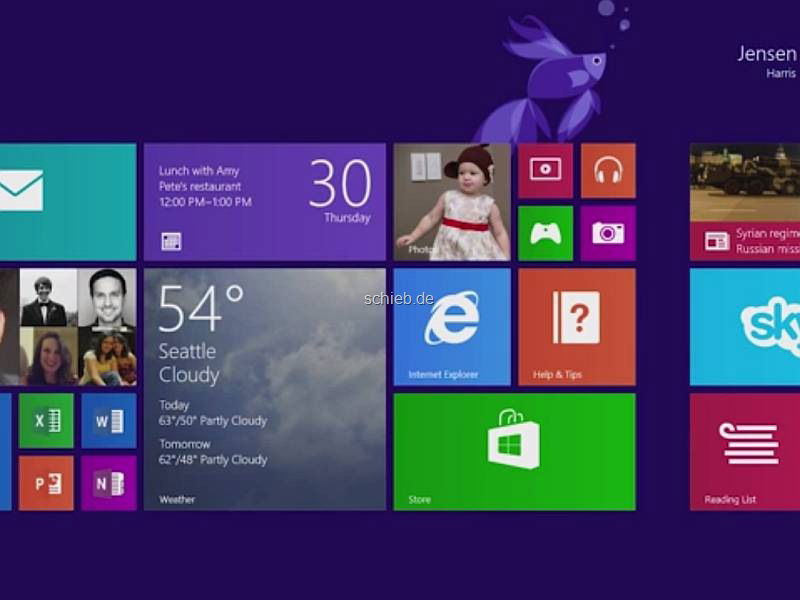Launch Word tile
This screenshot has width=800, height=600.
pos(109,421)
